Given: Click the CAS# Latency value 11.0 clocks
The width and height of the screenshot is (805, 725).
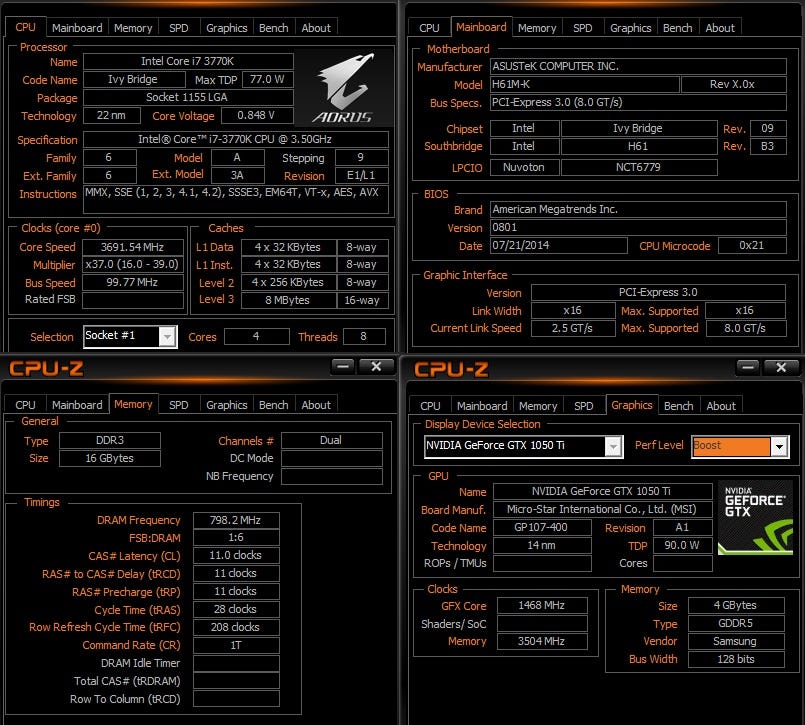Looking at the screenshot, I should click(236, 556).
